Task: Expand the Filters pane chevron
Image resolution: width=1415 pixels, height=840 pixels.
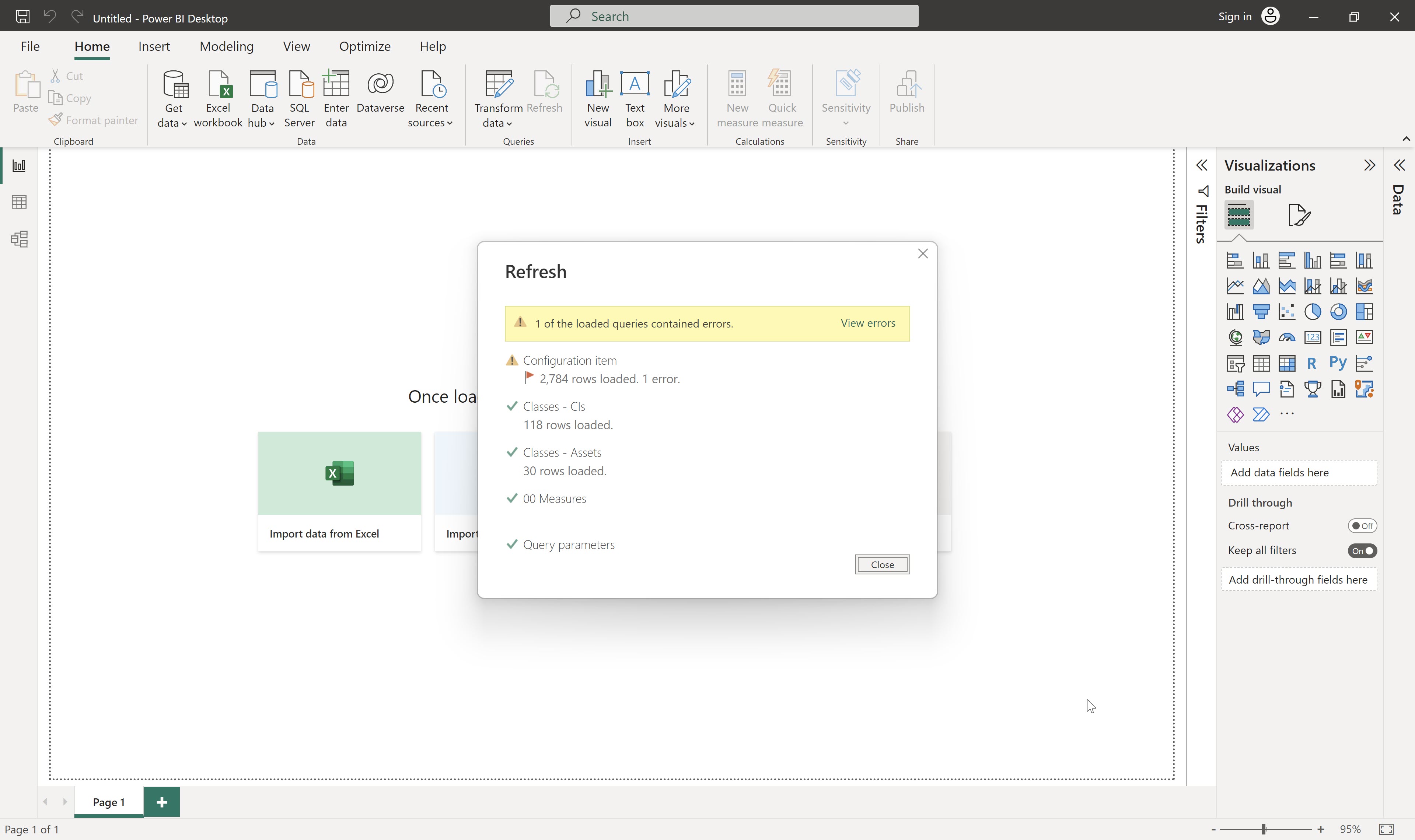Action: coord(1202,165)
